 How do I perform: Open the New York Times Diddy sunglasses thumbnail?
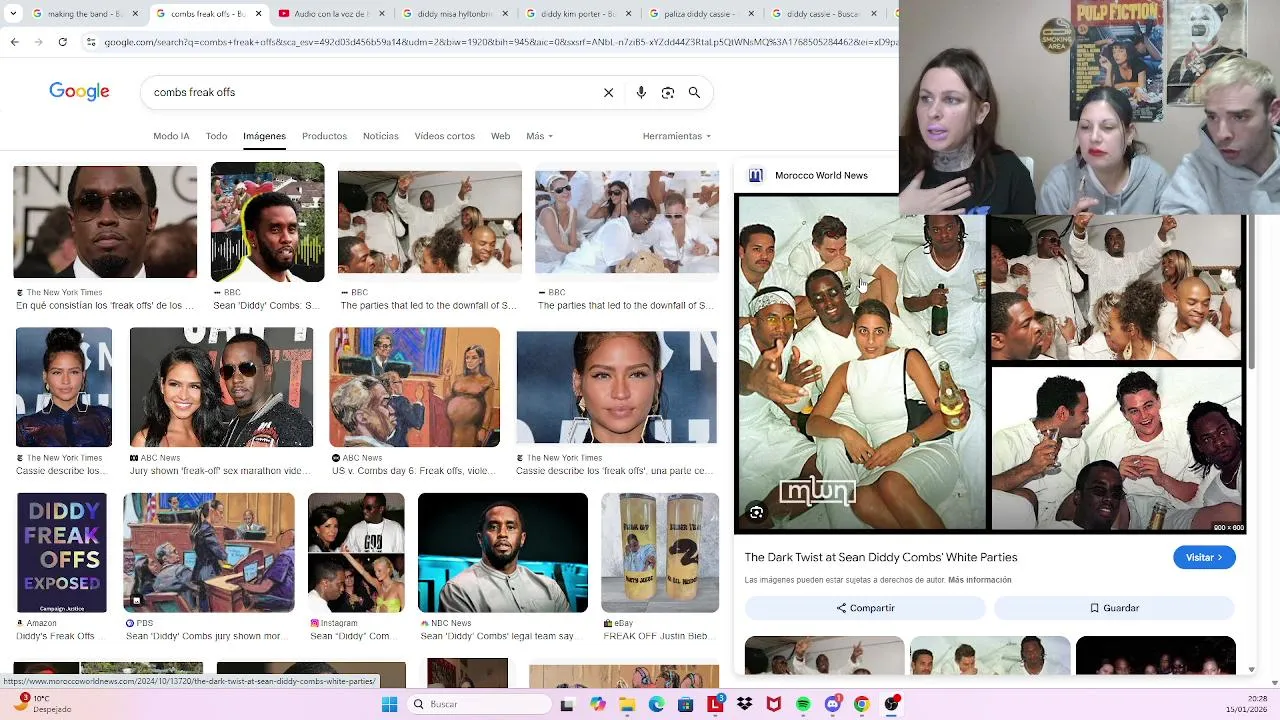tap(105, 222)
